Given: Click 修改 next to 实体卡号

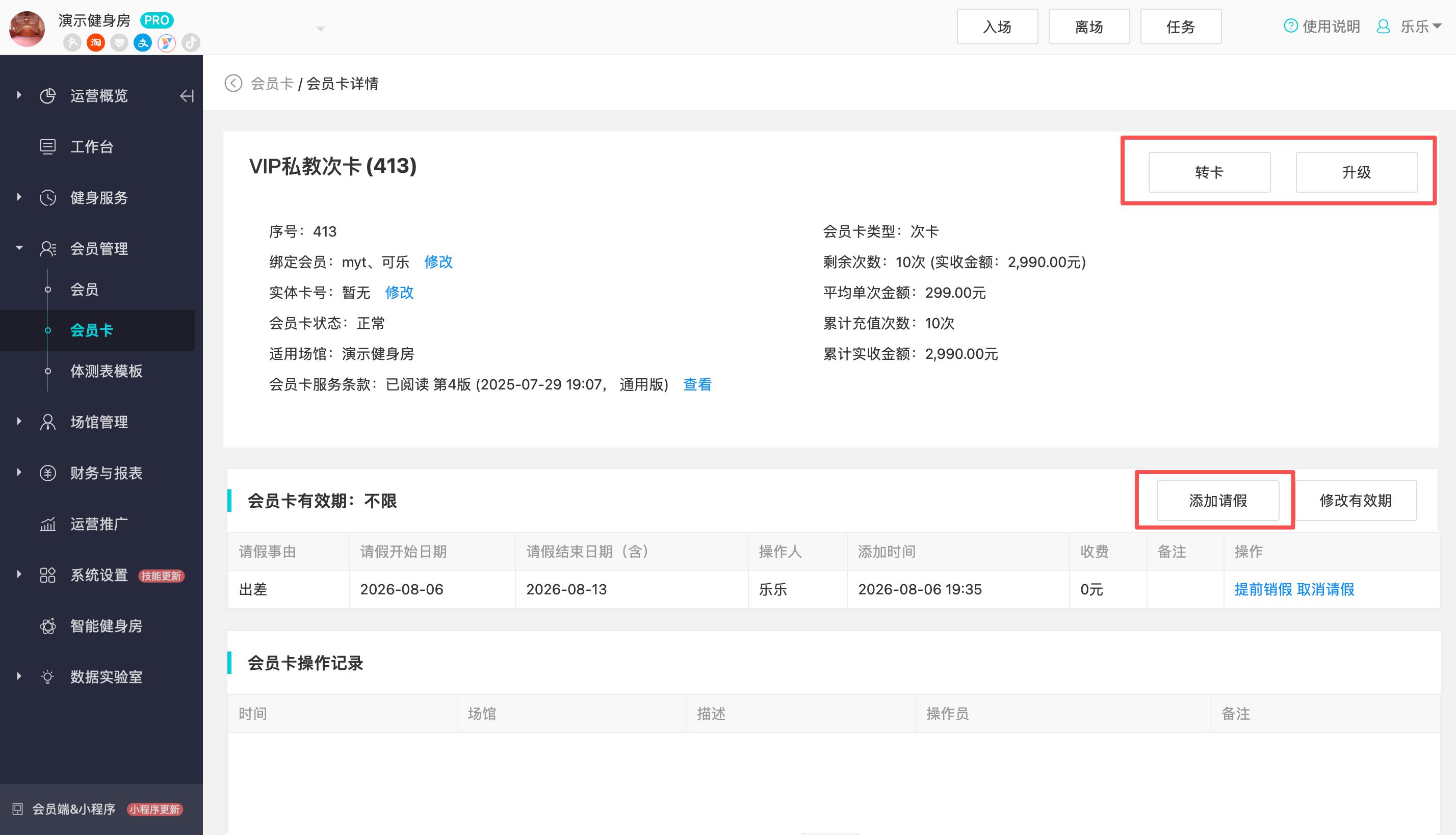Looking at the screenshot, I should tap(399, 293).
